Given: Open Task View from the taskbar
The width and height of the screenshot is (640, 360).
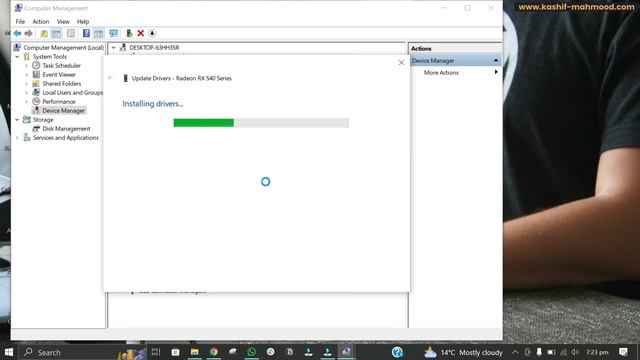Looking at the screenshot, I should [156, 352].
